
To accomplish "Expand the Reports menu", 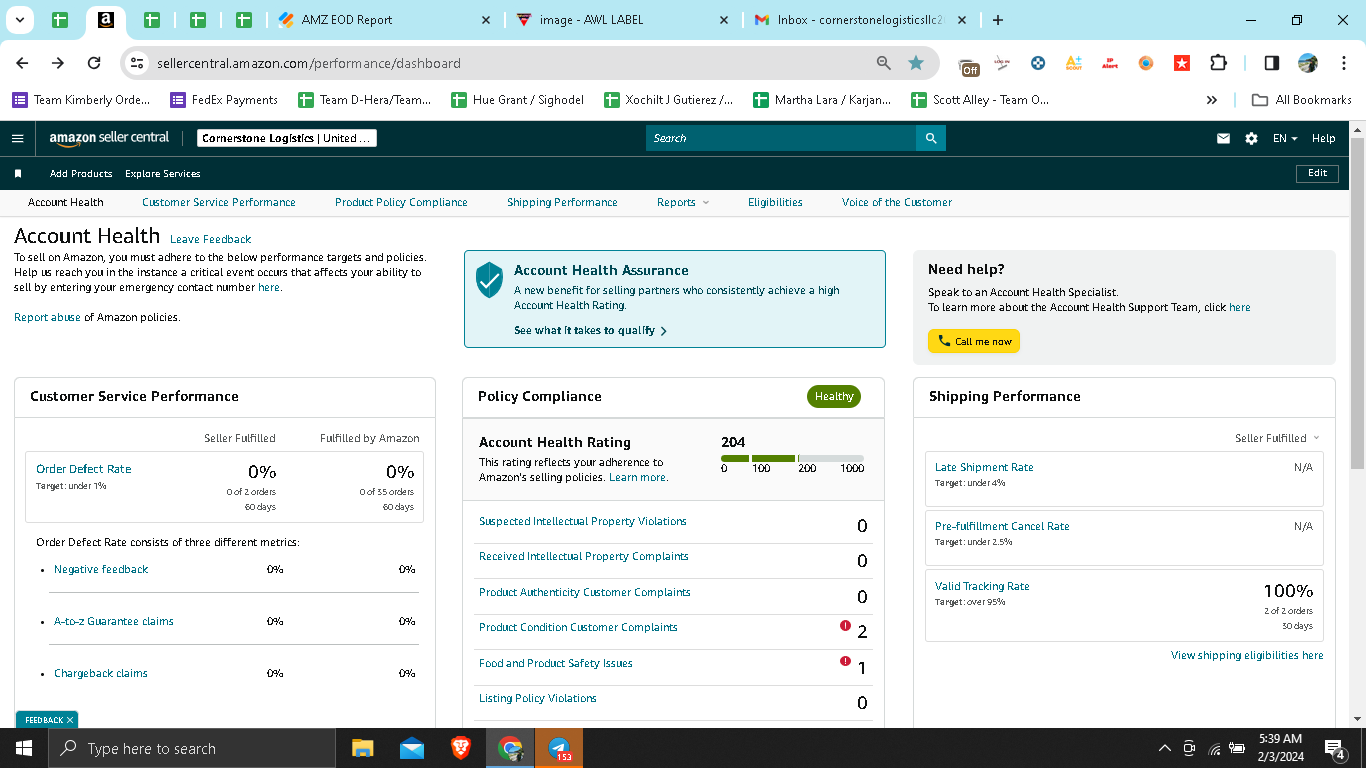I will pyautogui.click(x=683, y=202).
